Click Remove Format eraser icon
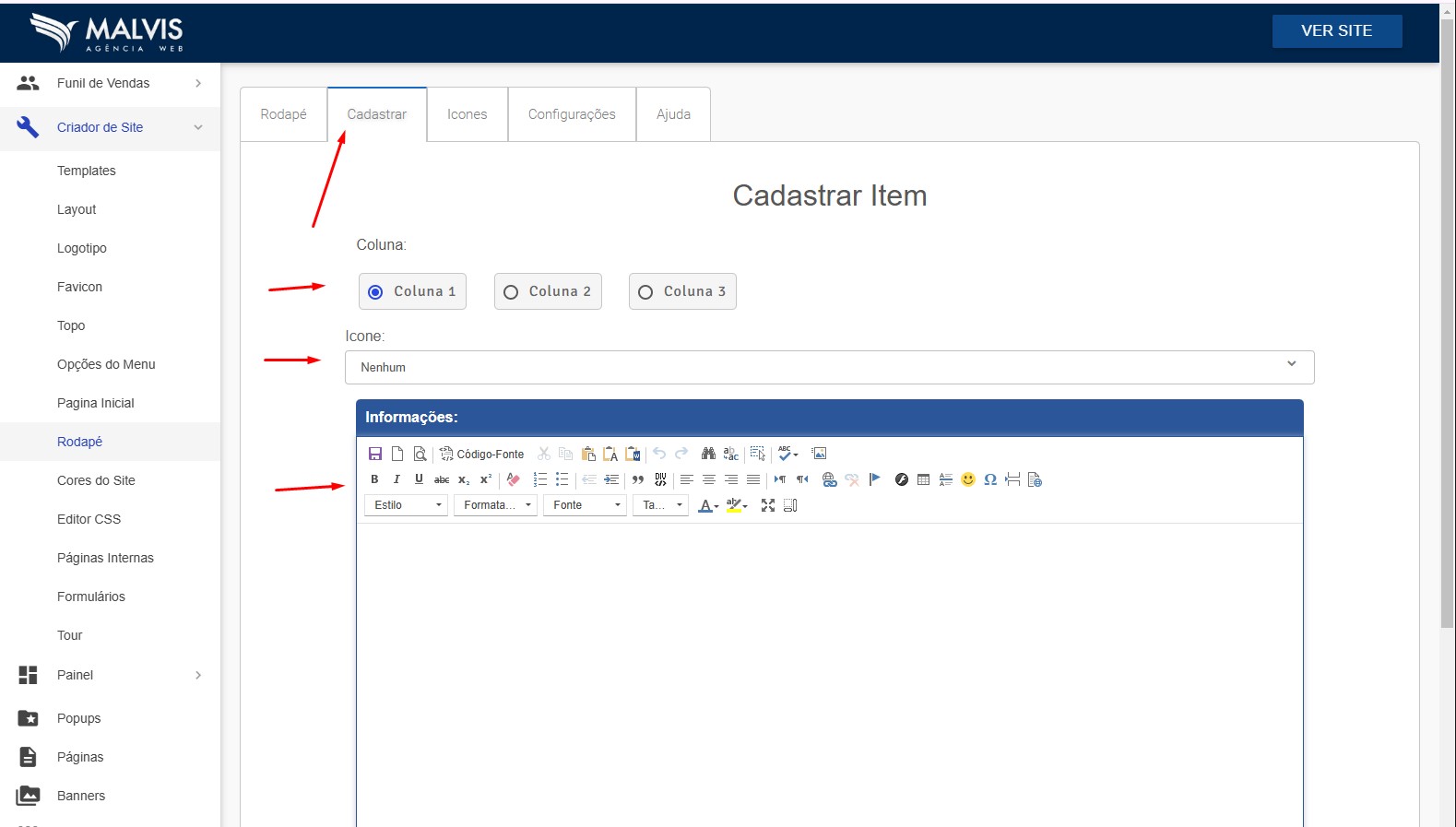 [514, 479]
